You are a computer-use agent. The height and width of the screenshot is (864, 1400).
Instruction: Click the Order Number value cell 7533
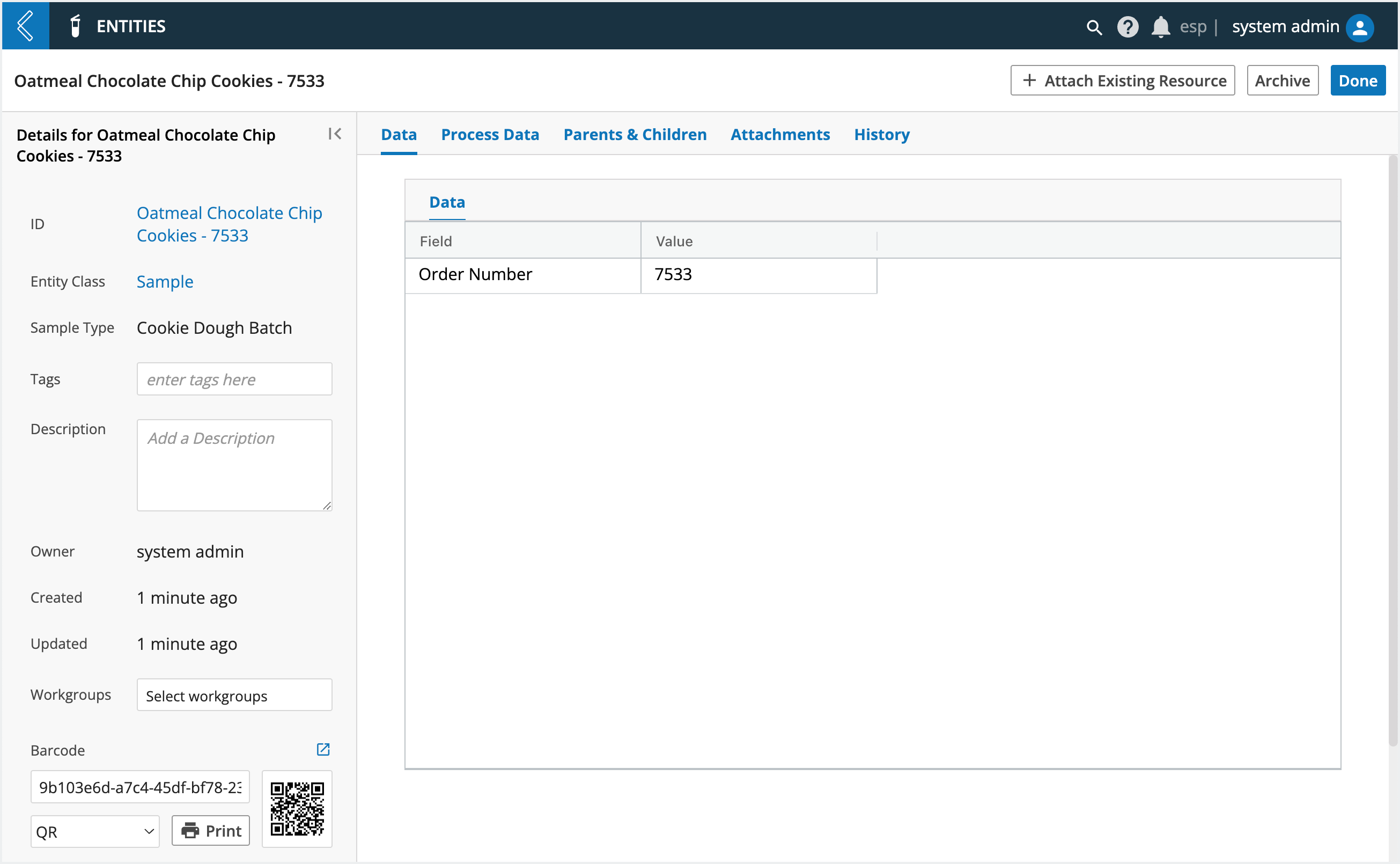[758, 275]
